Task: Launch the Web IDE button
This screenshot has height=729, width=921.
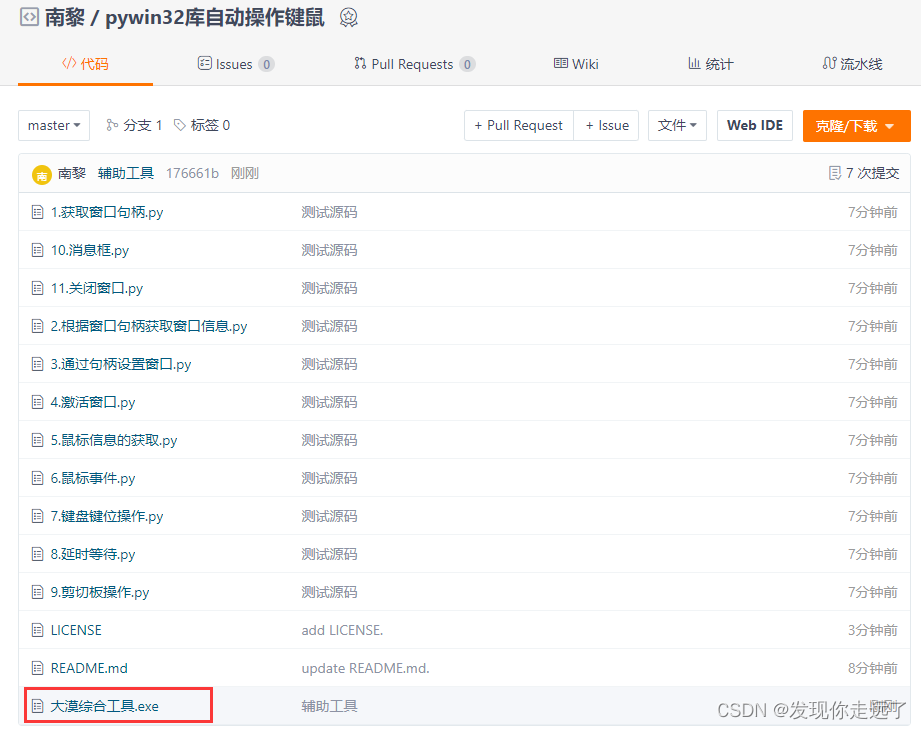Action: click(x=755, y=125)
